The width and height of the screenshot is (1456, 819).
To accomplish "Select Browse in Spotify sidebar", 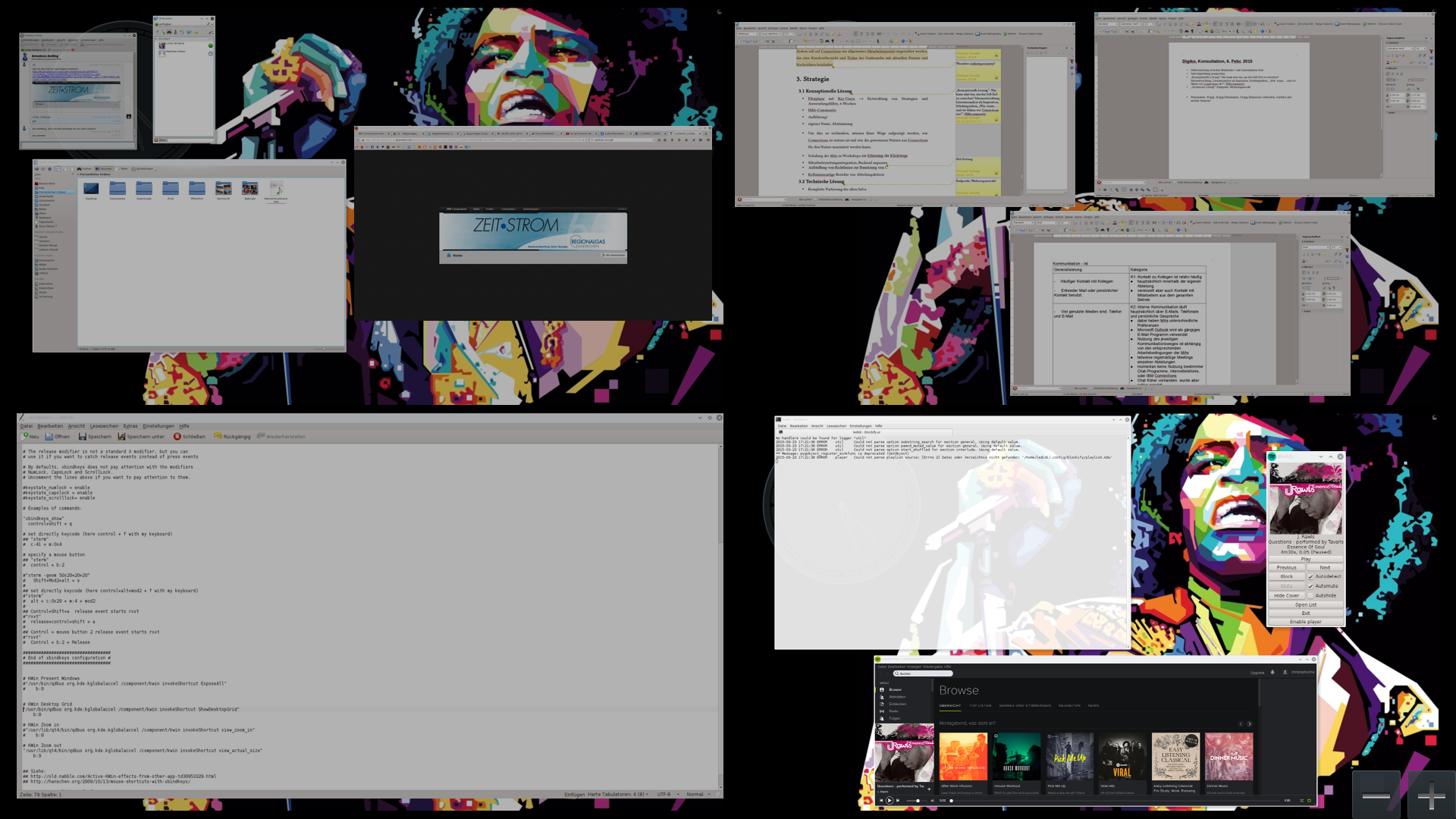I will tap(895, 689).
